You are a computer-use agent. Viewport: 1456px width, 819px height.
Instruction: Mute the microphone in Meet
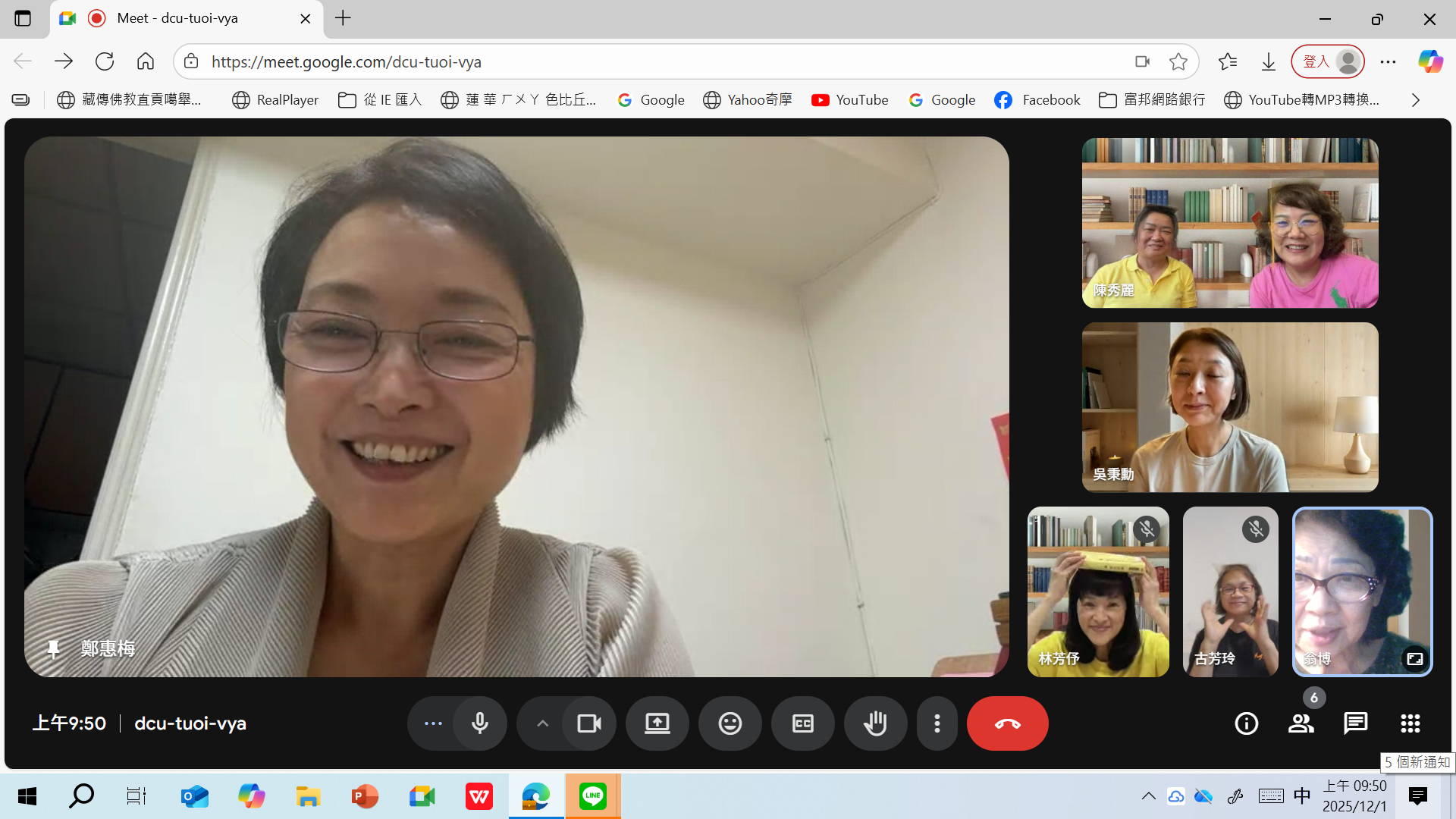479,723
